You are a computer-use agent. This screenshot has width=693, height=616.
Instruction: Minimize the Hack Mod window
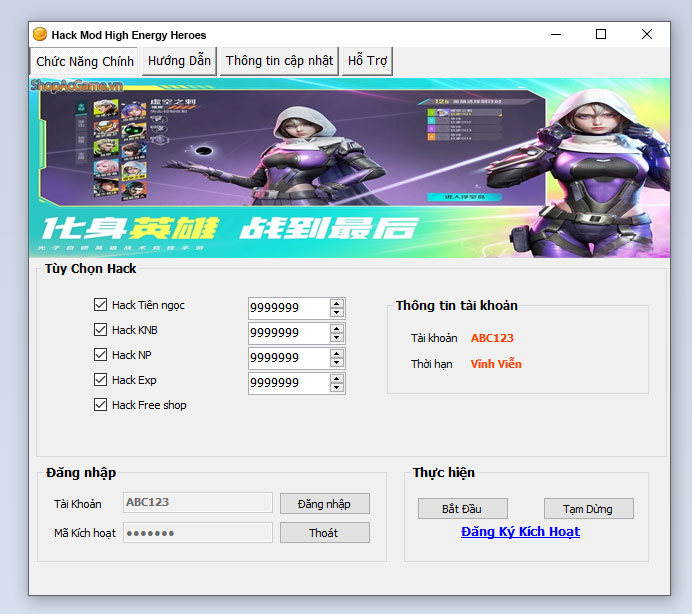tap(556, 34)
